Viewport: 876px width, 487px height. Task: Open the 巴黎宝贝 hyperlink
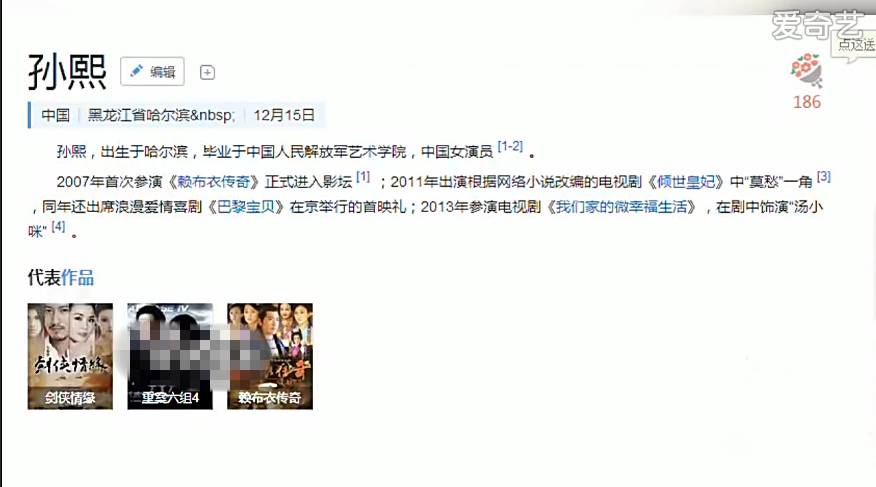(x=246, y=207)
